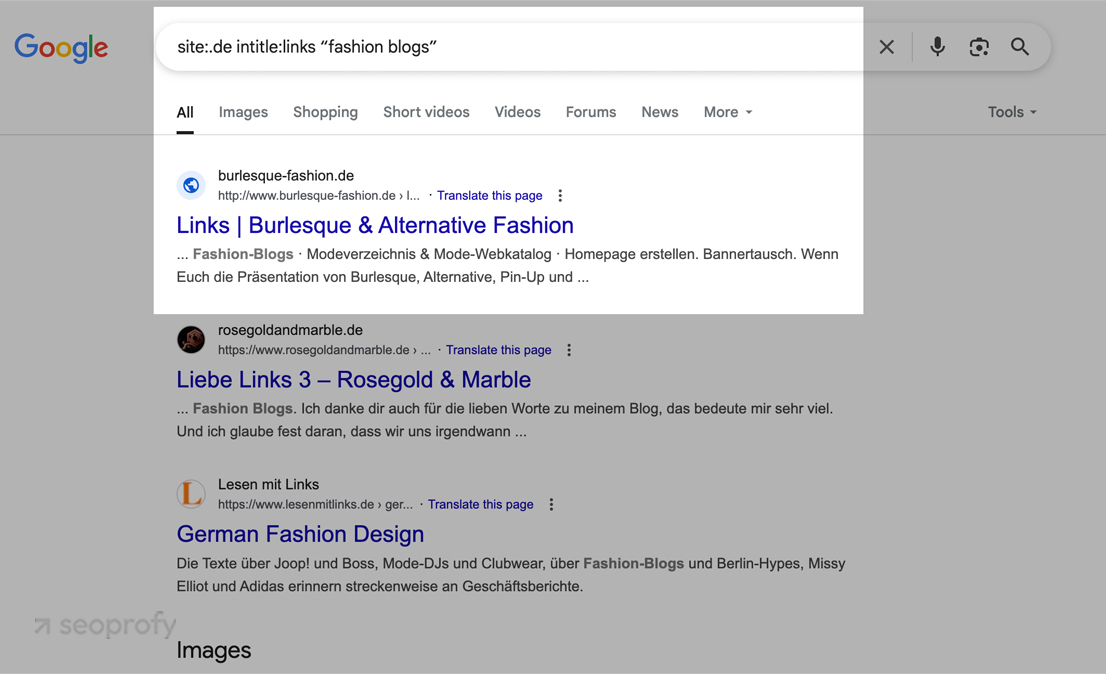Viewport: 1106px width, 674px height.
Task: Open three-dot menu for rosegoldandmarble.de result
Action: [569, 350]
